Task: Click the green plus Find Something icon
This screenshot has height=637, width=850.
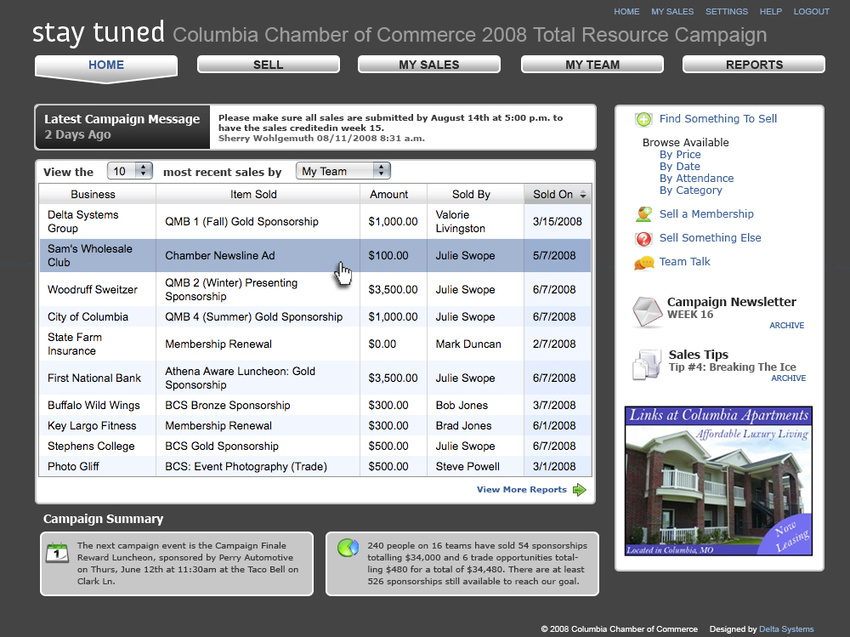Action: [643, 119]
